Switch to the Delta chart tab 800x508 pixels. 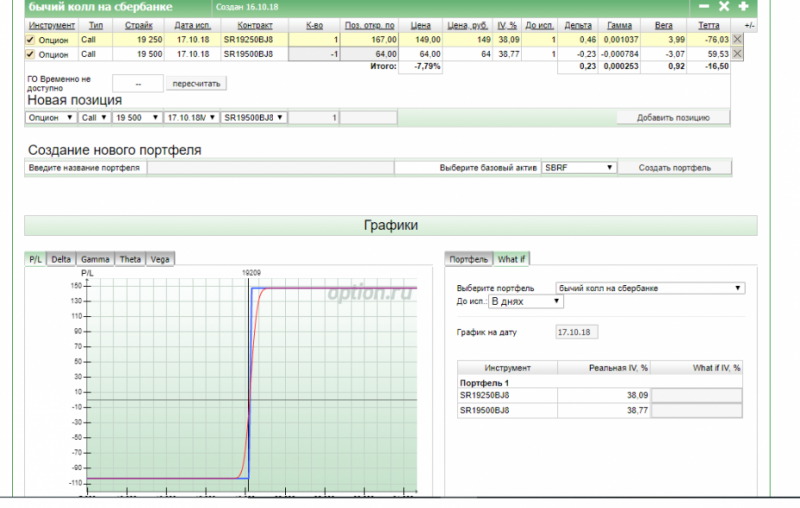point(61,259)
